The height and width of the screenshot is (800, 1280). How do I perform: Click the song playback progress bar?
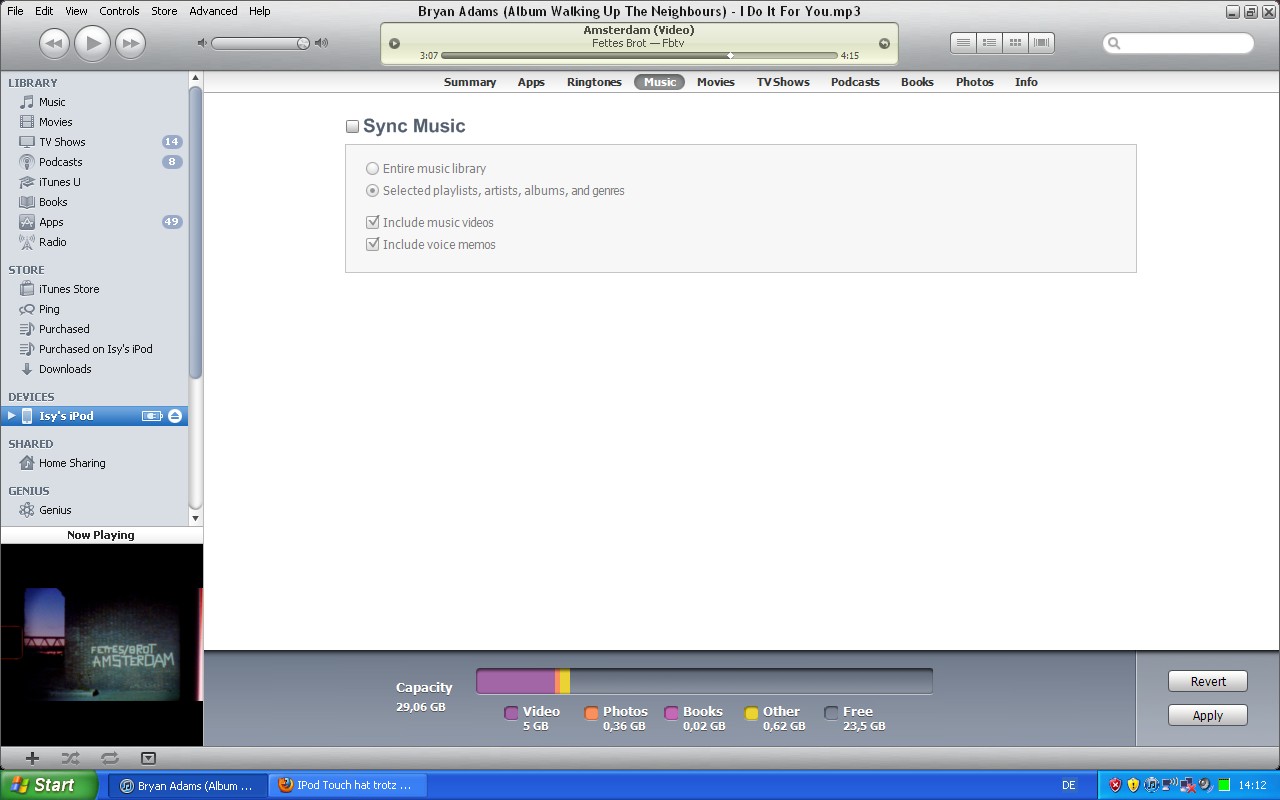coord(639,56)
